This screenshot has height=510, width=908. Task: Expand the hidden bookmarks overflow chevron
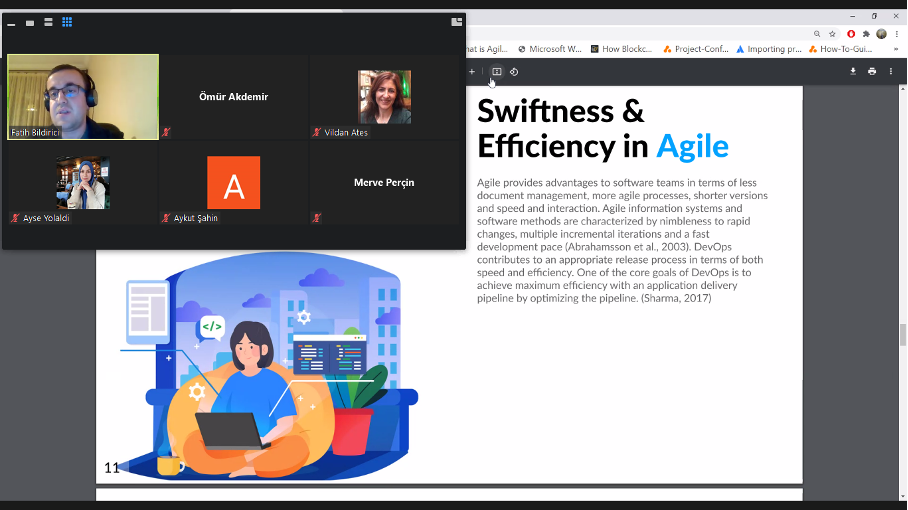click(x=894, y=49)
